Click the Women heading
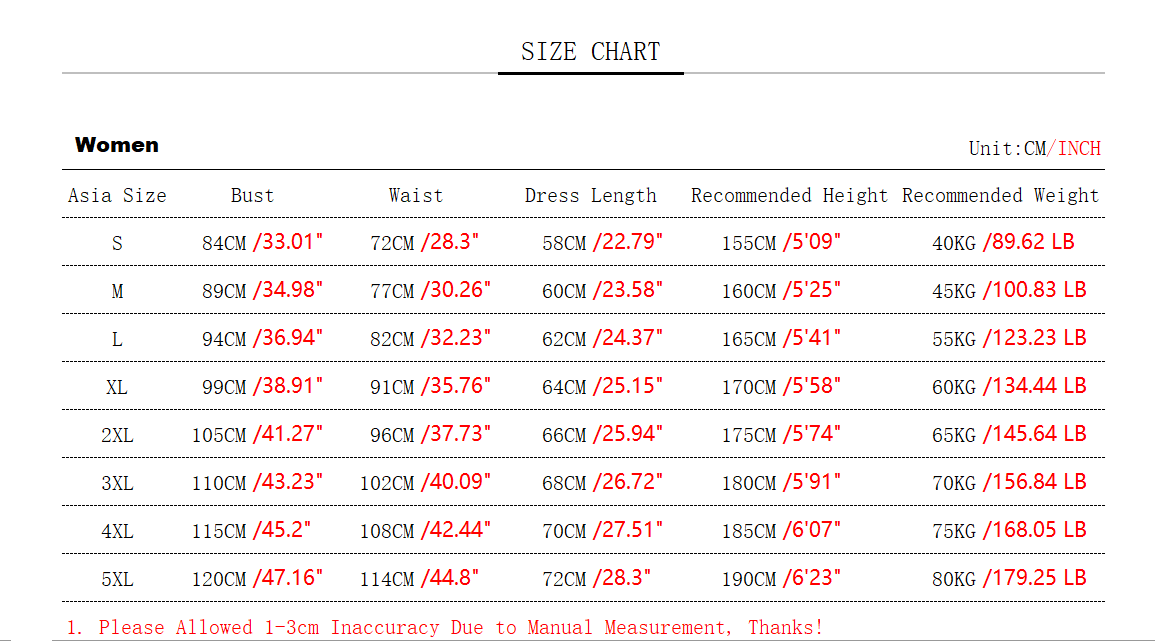Image resolution: width=1155 pixels, height=641 pixels. [x=116, y=145]
